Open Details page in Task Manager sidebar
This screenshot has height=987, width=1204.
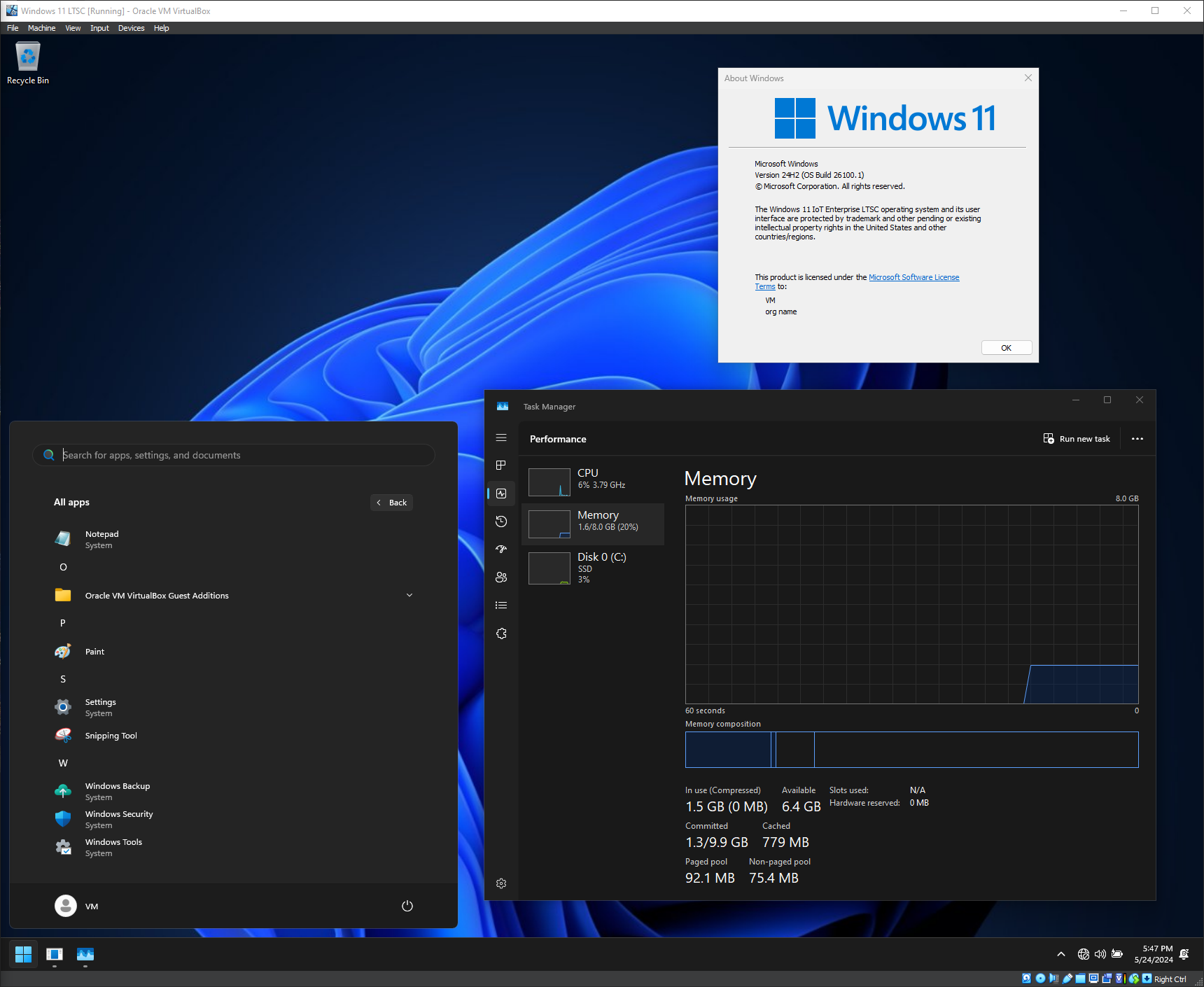click(x=501, y=605)
